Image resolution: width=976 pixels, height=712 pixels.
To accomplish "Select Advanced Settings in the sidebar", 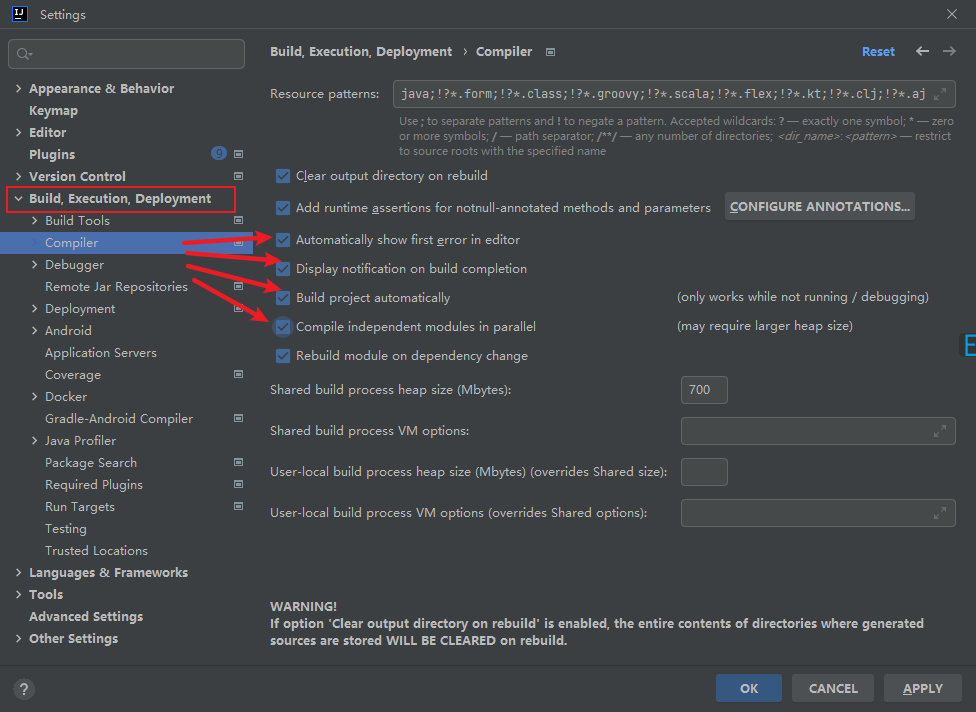I will 86,617.
